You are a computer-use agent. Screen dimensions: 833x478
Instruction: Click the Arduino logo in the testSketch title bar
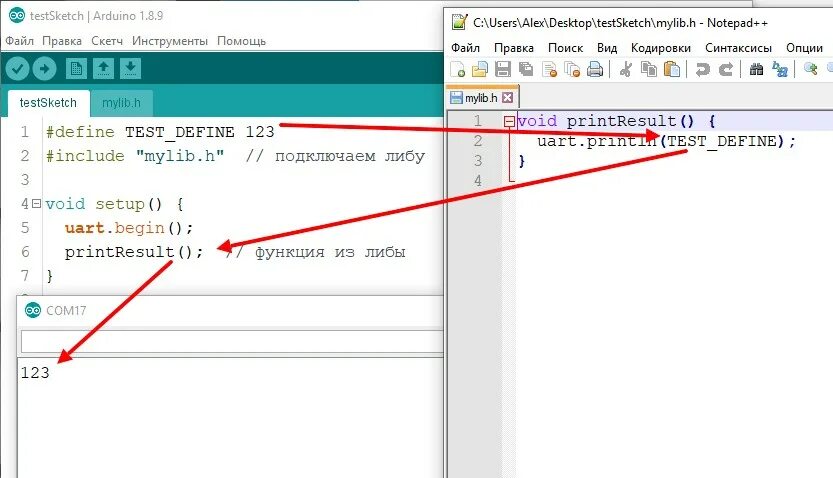coord(16,15)
